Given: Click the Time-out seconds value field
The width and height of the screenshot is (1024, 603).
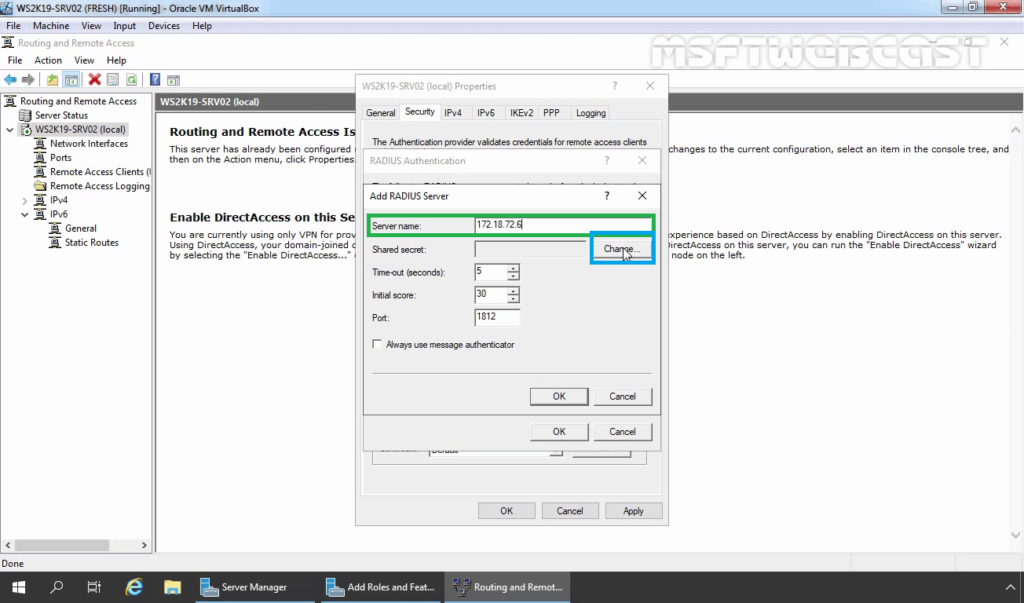Looking at the screenshot, I should click(x=491, y=272).
